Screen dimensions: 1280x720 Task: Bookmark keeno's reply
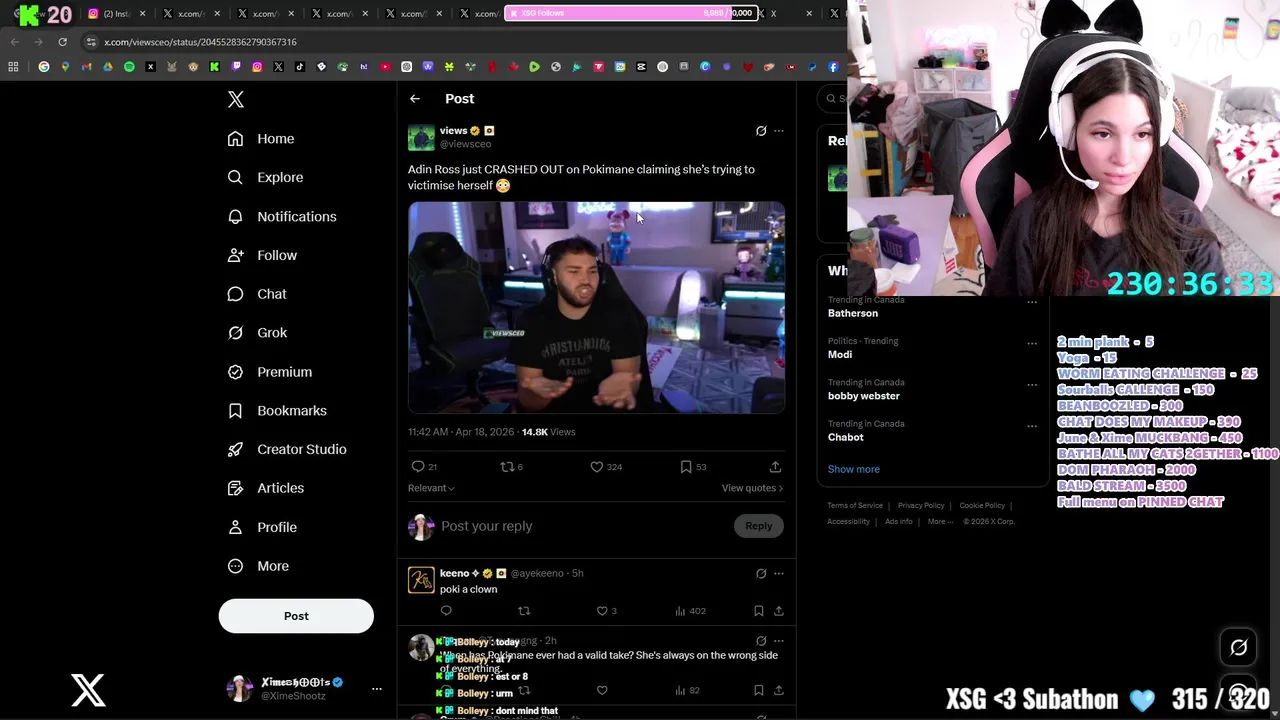[758, 611]
